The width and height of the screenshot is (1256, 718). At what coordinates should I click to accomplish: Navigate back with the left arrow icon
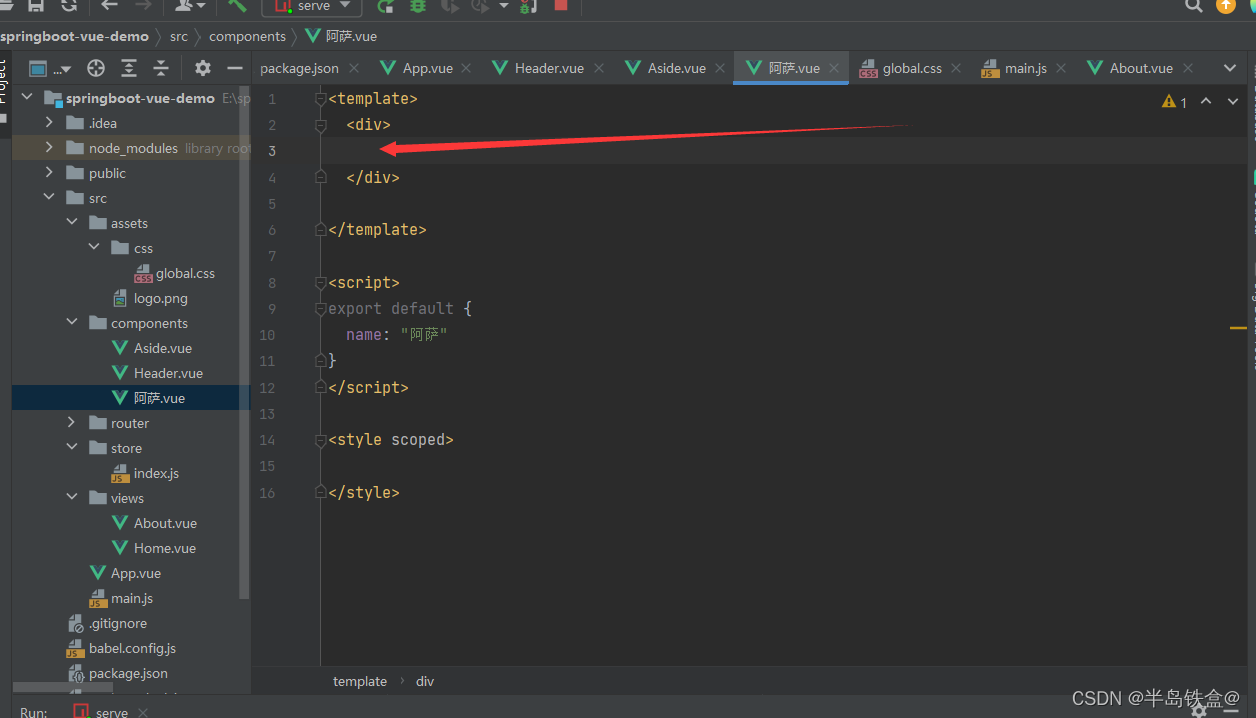click(x=110, y=6)
